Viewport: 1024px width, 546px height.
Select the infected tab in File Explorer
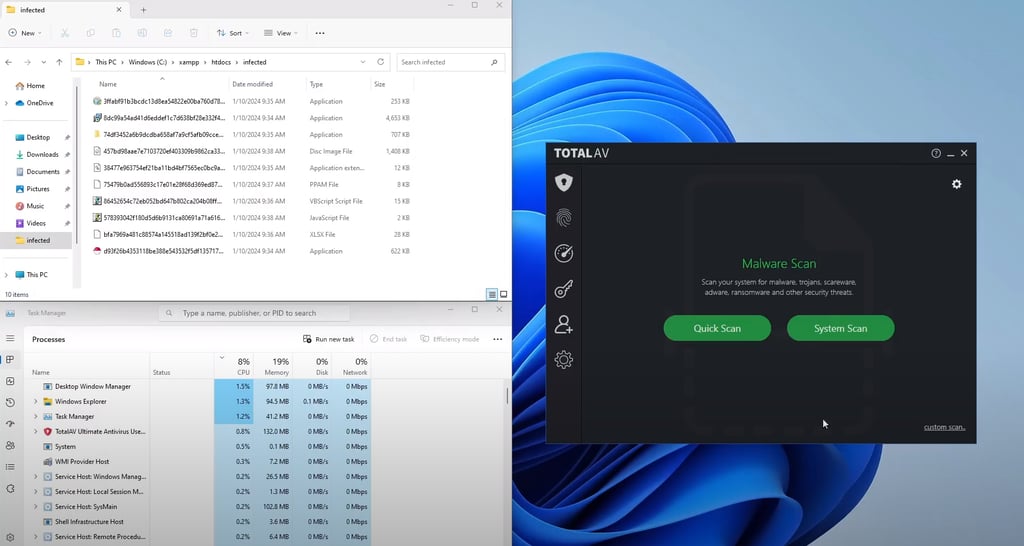(x=63, y=10)
